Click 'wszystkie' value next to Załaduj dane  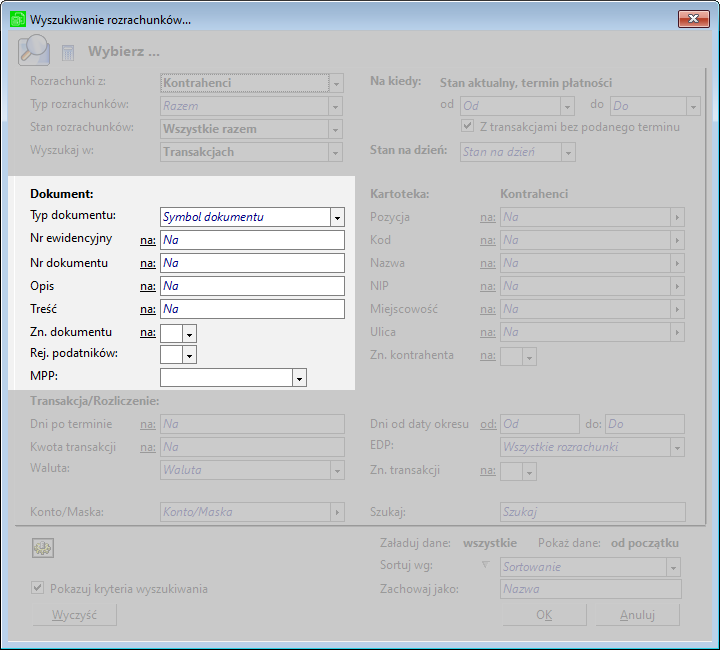(490, 543)
